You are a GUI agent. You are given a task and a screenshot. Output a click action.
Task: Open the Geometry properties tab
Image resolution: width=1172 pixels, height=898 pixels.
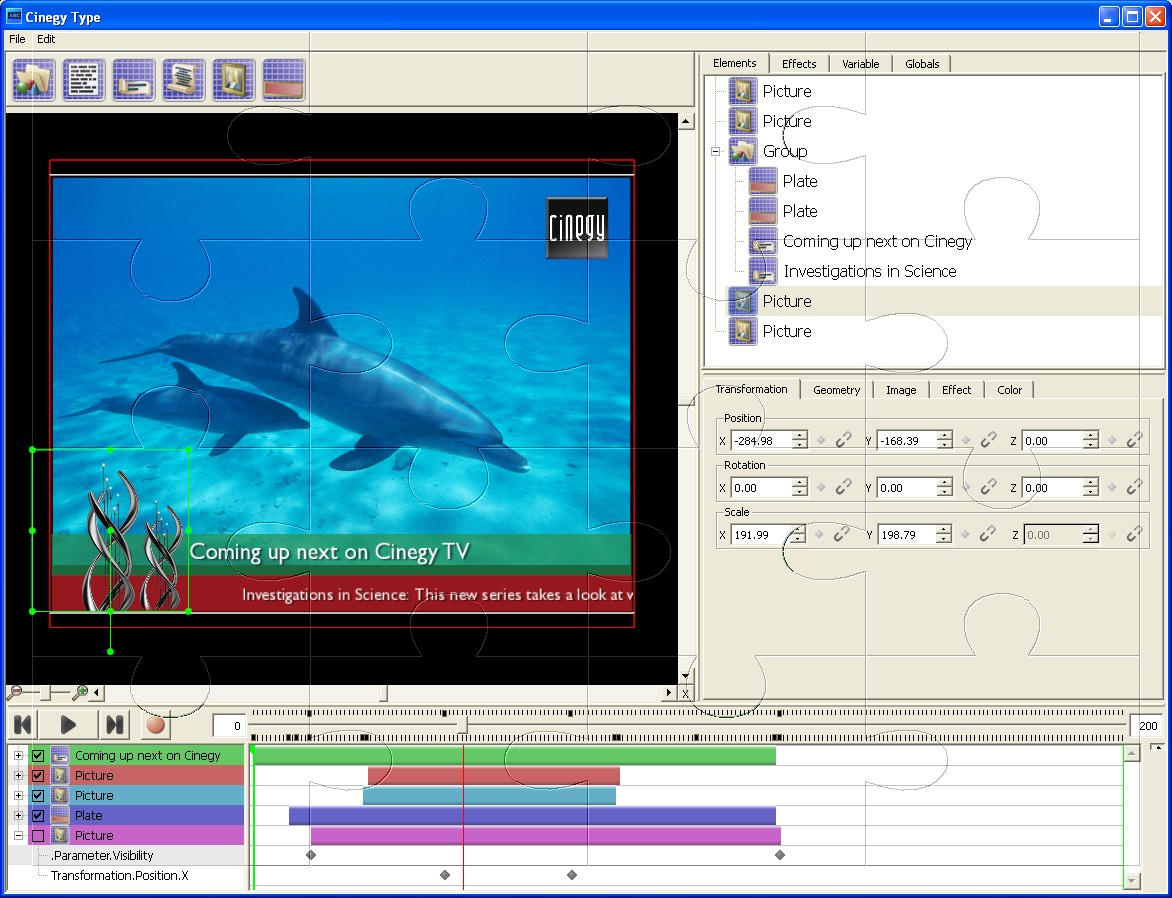pyautogui.click(x=836, y=390)
